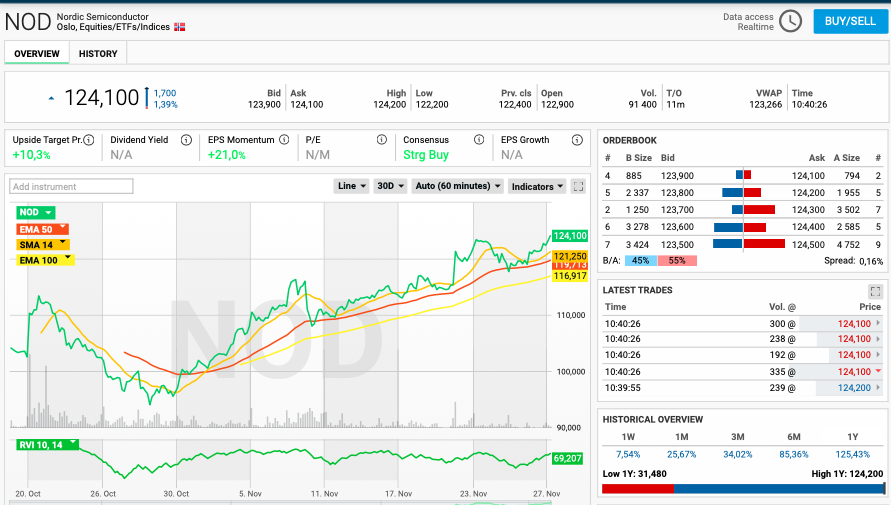Open info icon for Consensus

[479, 140]
